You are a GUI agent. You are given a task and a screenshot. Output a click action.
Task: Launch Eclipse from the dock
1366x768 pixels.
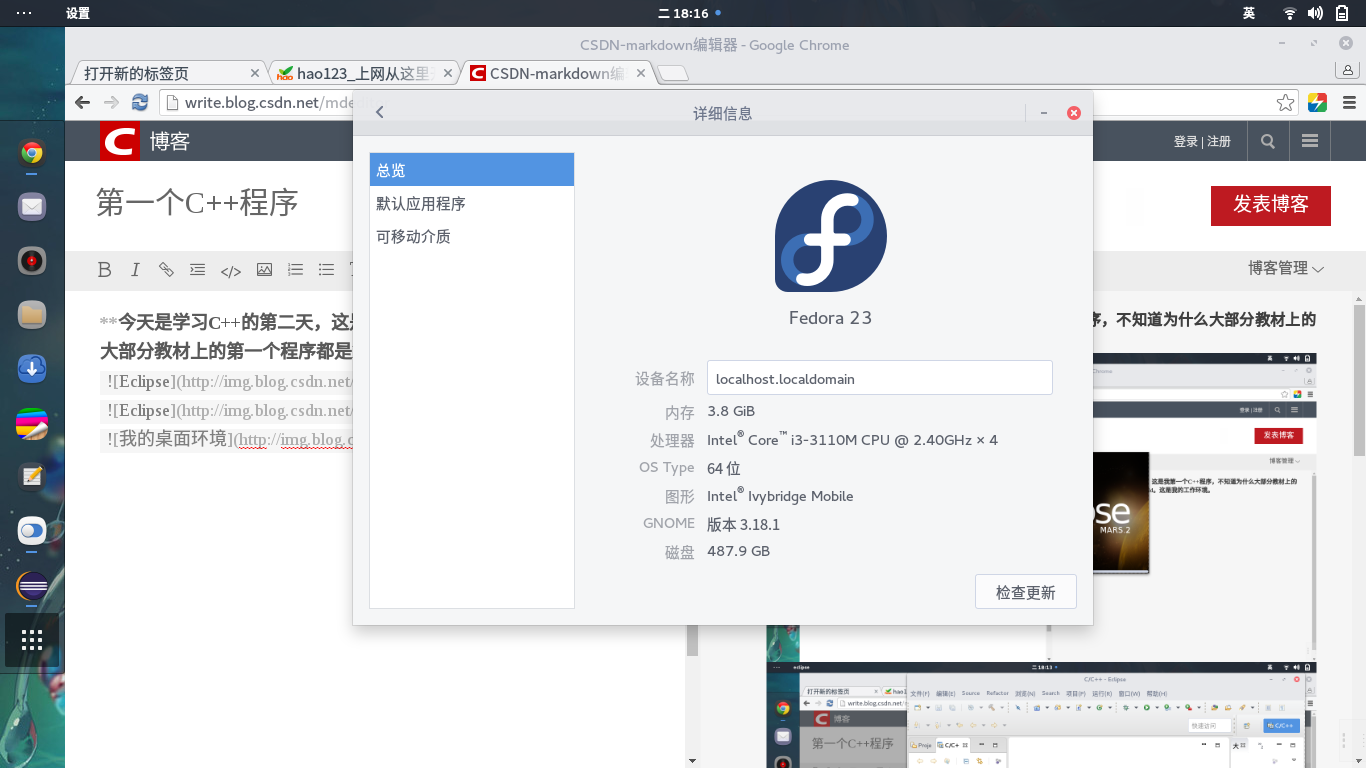pos(32,585)
